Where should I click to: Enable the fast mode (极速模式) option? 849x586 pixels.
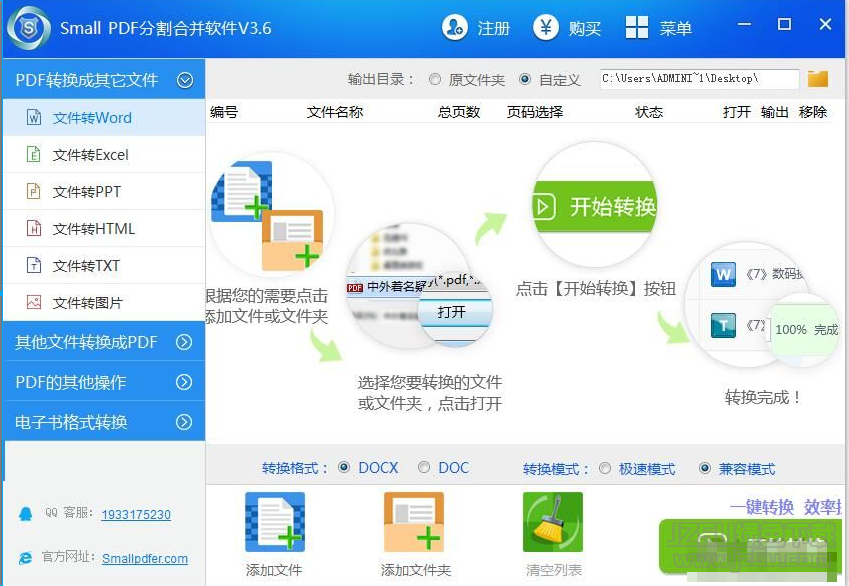[x=605, y=469]
